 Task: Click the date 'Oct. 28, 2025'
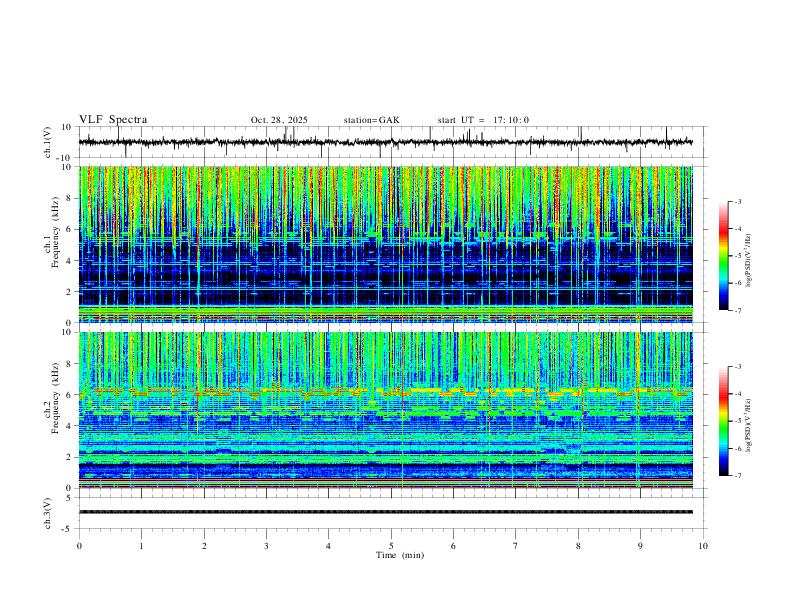tap(279, 120)
